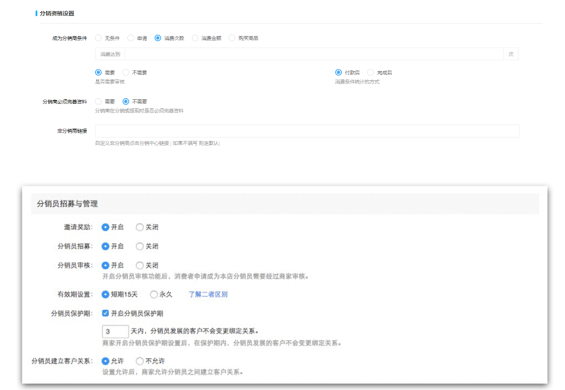Select 付款后 as the statistics method

pos(338,72)
